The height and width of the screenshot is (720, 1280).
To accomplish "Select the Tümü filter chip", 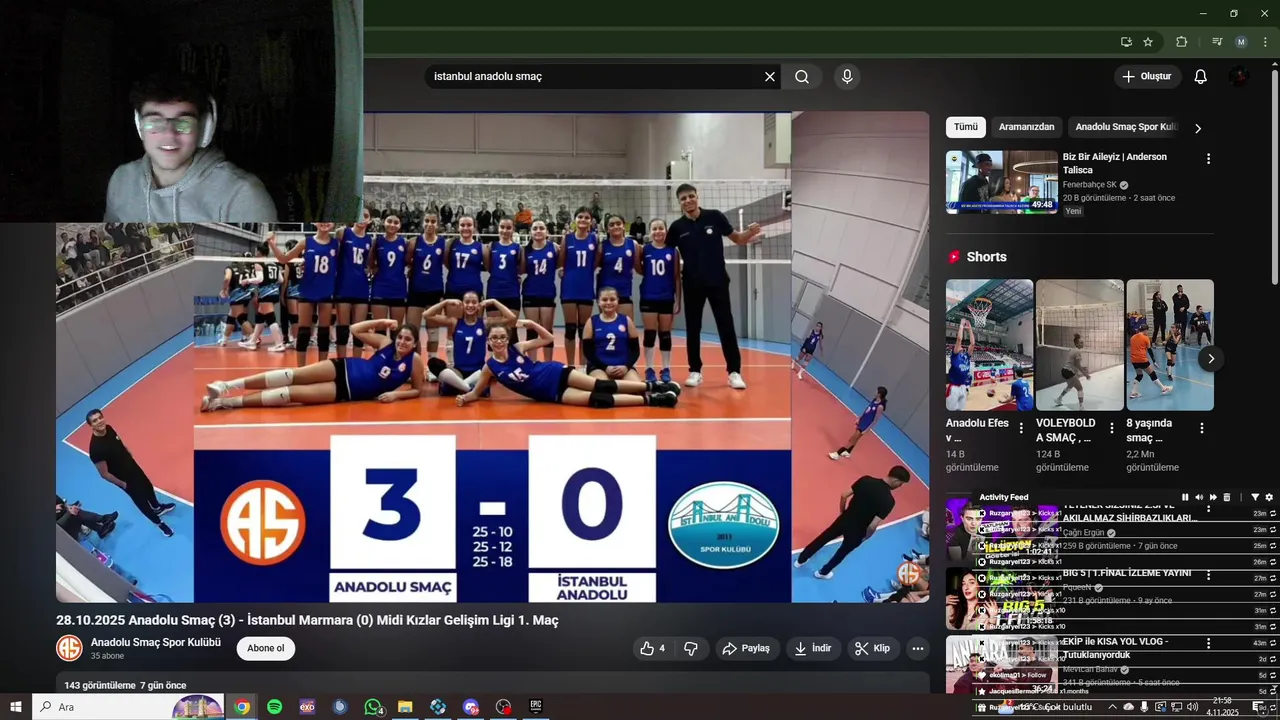I will tap(965, 127).
